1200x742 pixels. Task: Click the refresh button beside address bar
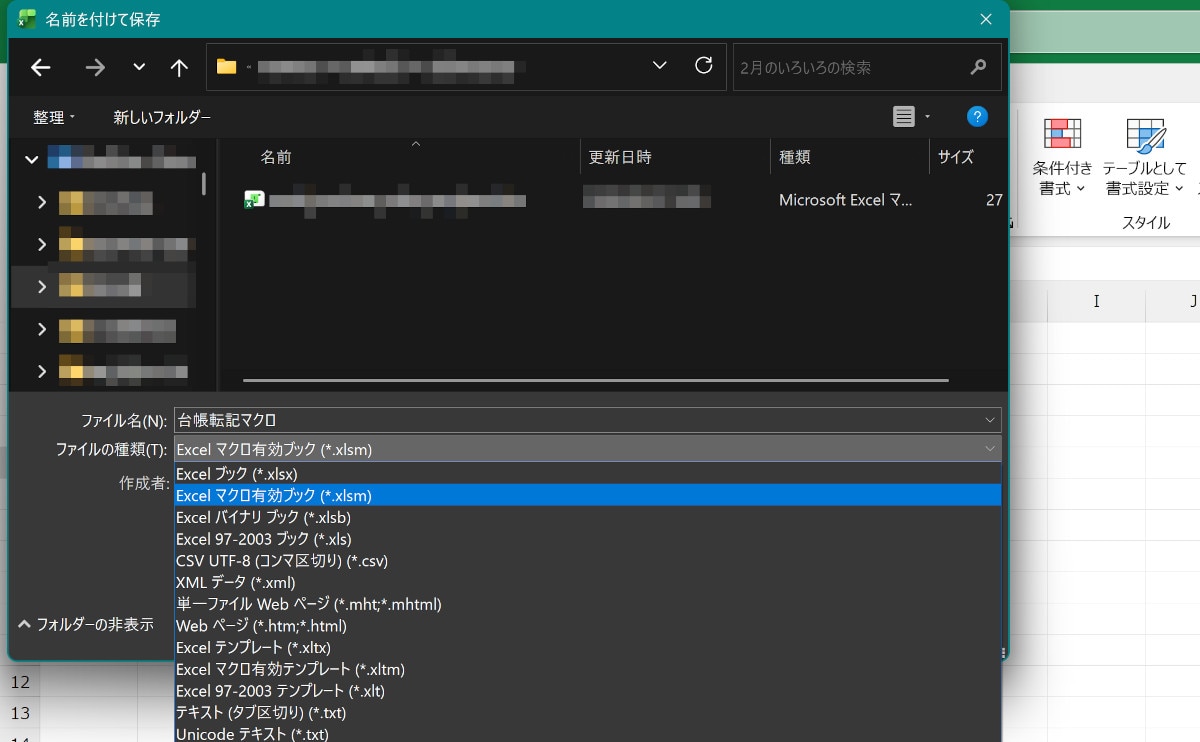pos(703,66)
